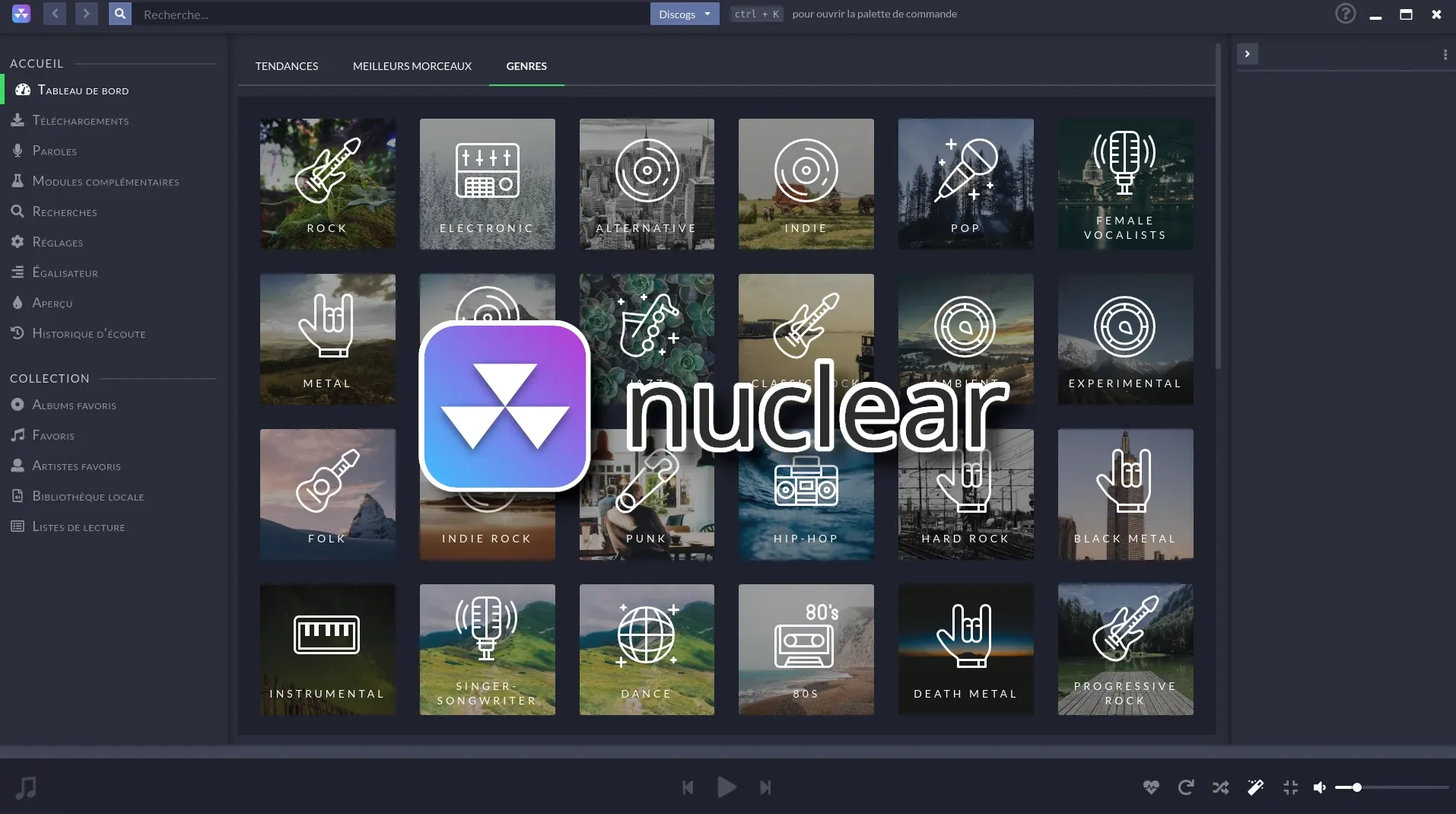This screenshot has height=814, width=1456.
Task: Mute audio with the speaker icon
Action: point(1320,788)
